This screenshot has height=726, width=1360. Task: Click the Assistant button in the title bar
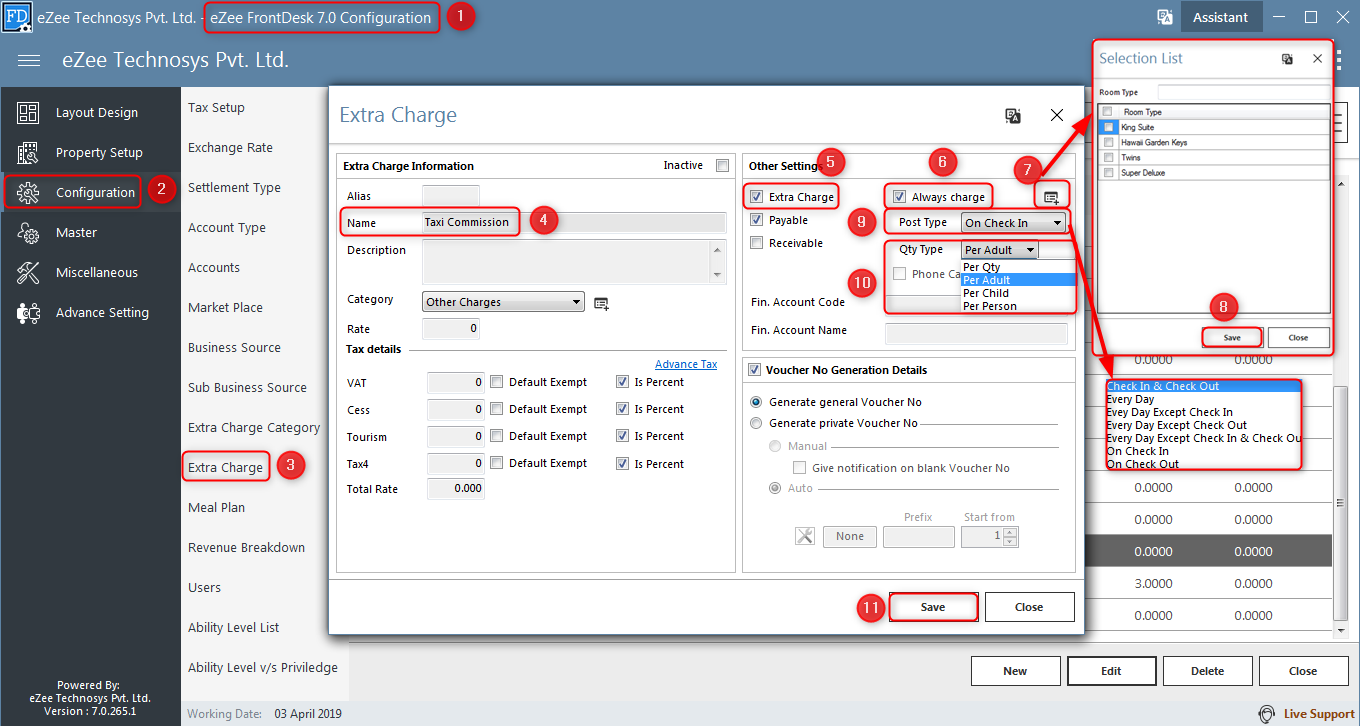click(1220, 17)
